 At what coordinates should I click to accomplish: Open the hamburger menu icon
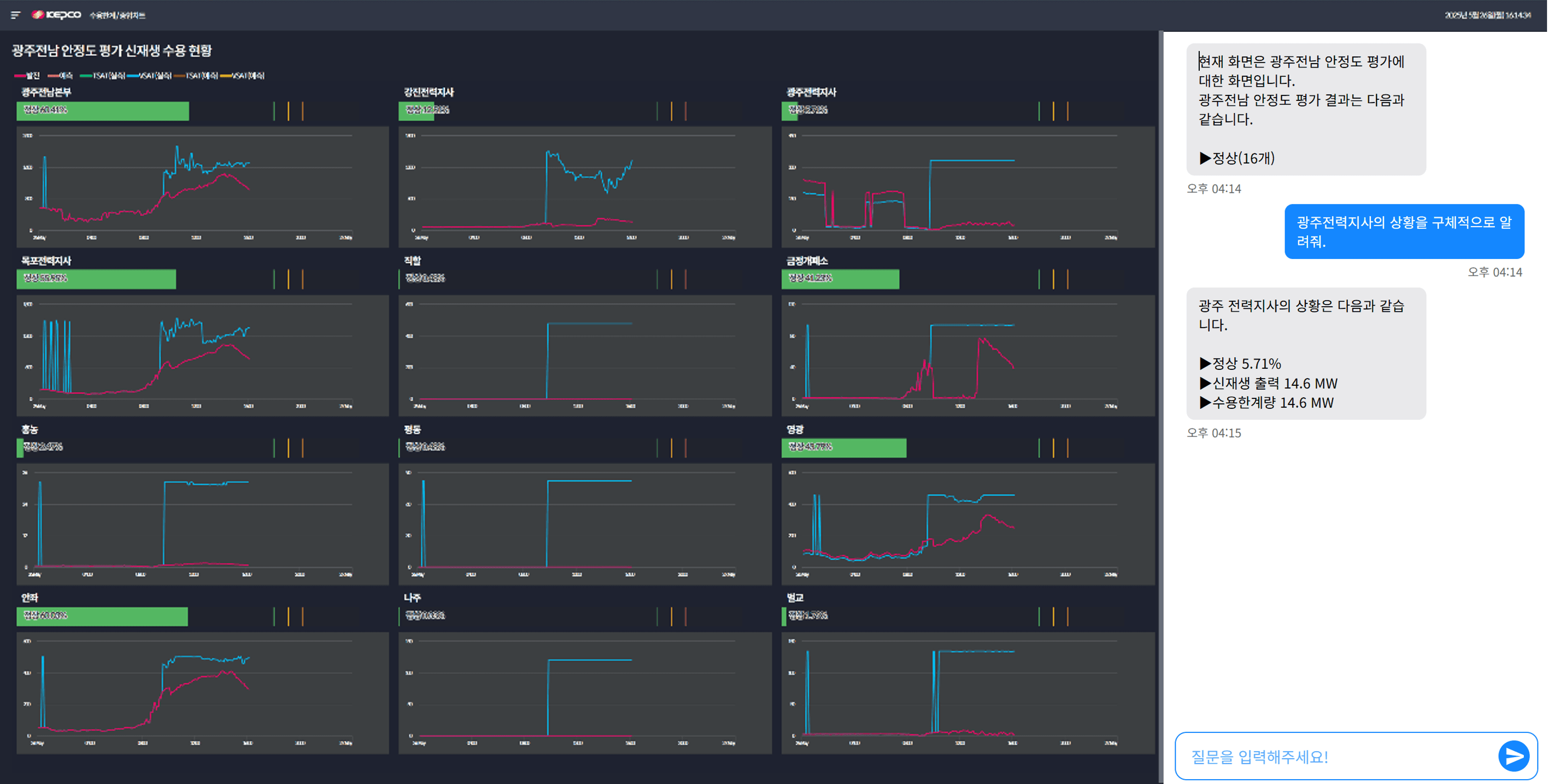(x=15, y=15)
